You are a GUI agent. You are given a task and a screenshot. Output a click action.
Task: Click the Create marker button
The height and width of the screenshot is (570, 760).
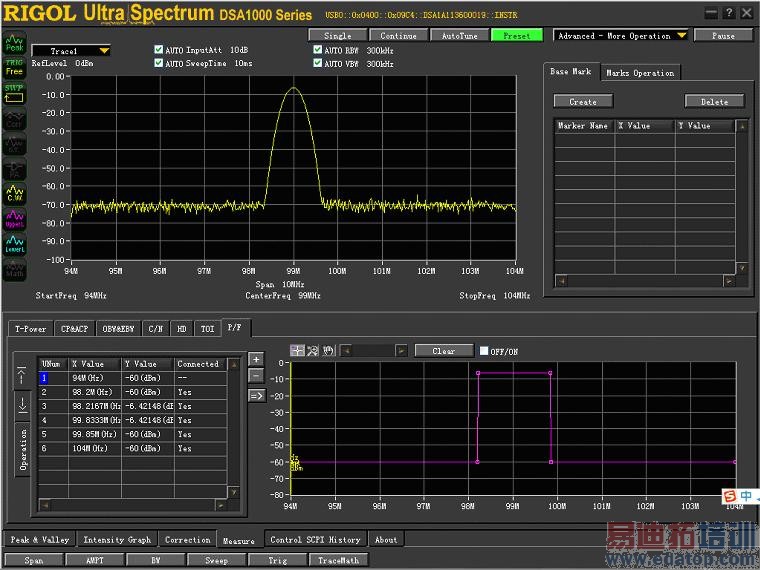582,101
